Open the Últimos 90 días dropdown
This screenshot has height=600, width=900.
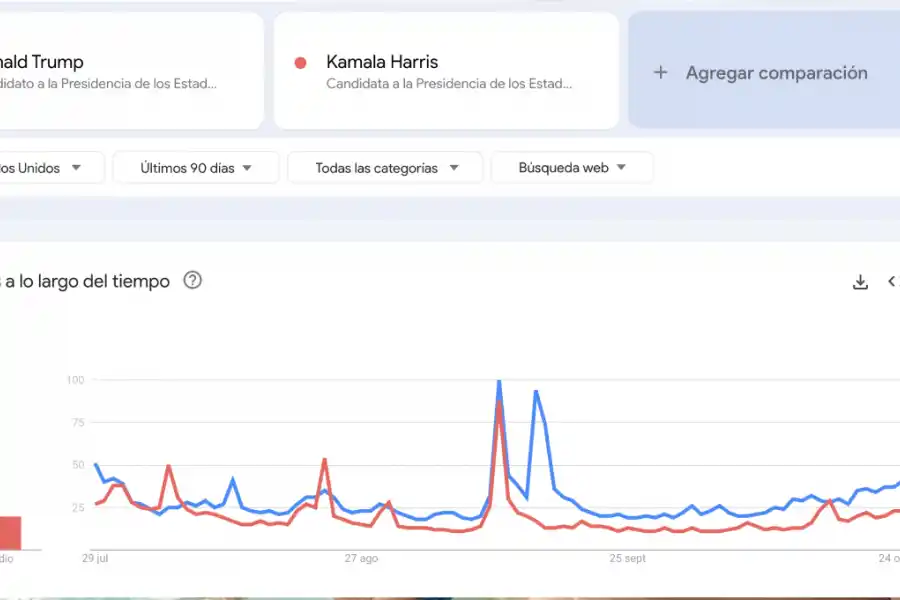point(195,167)
